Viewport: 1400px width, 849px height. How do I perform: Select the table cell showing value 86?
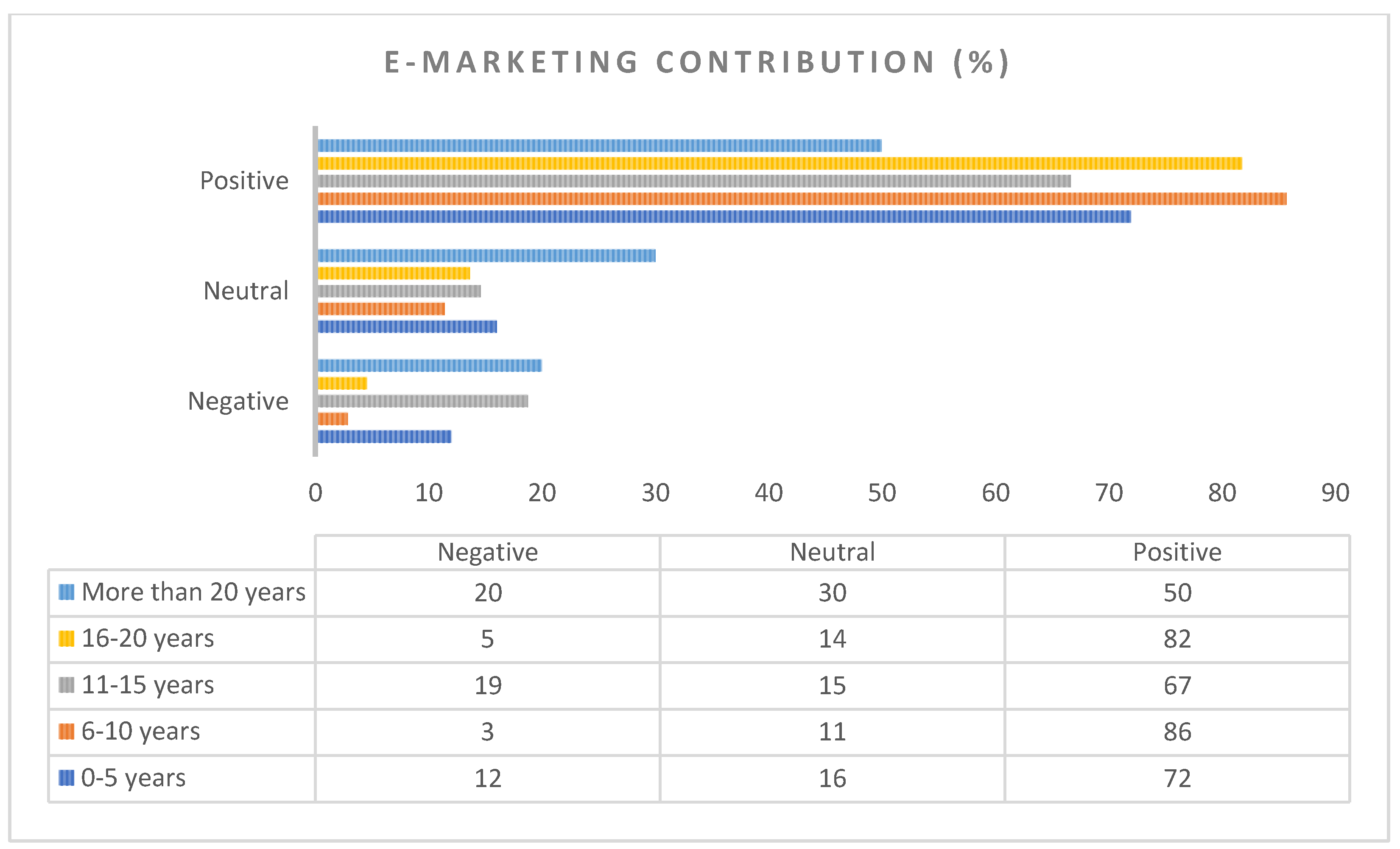coord(1177,732)
